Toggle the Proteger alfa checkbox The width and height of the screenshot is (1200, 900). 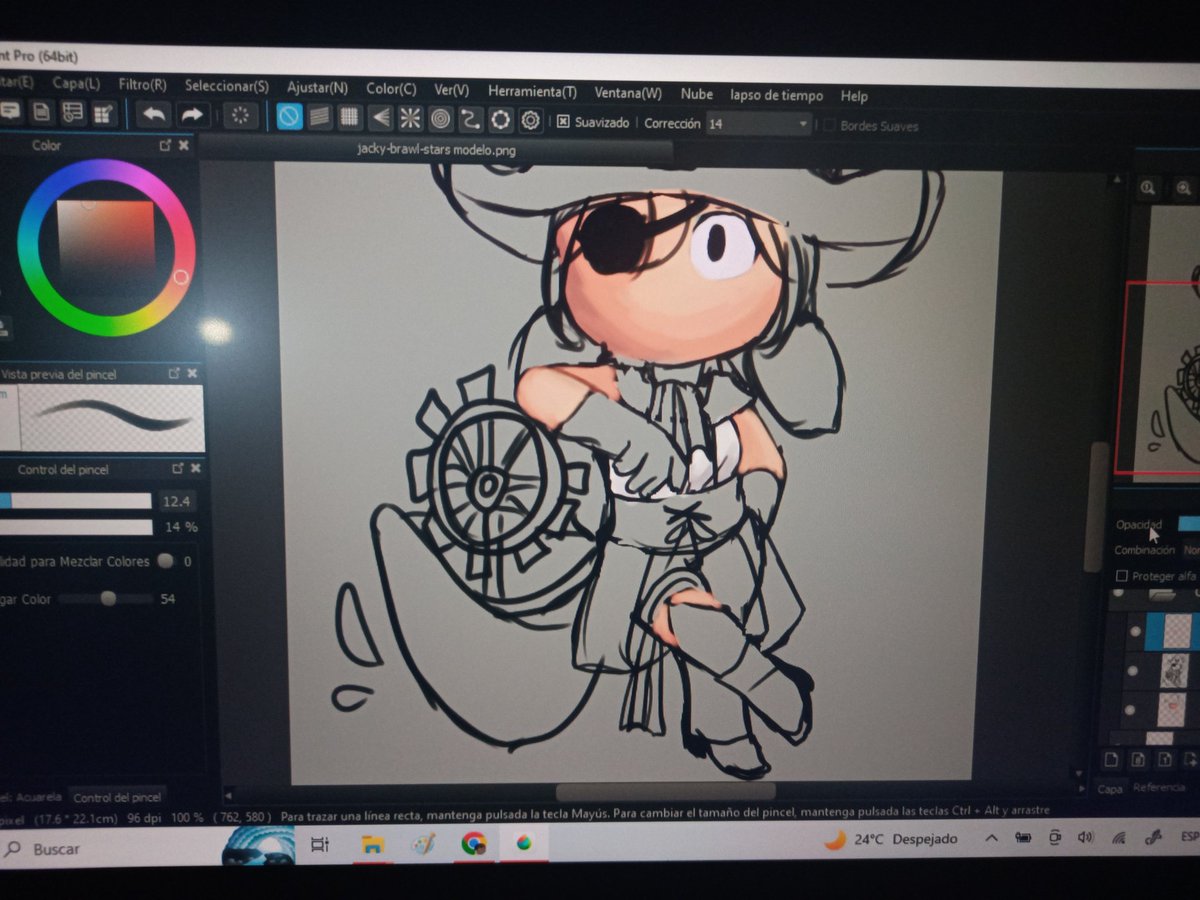1122,576
